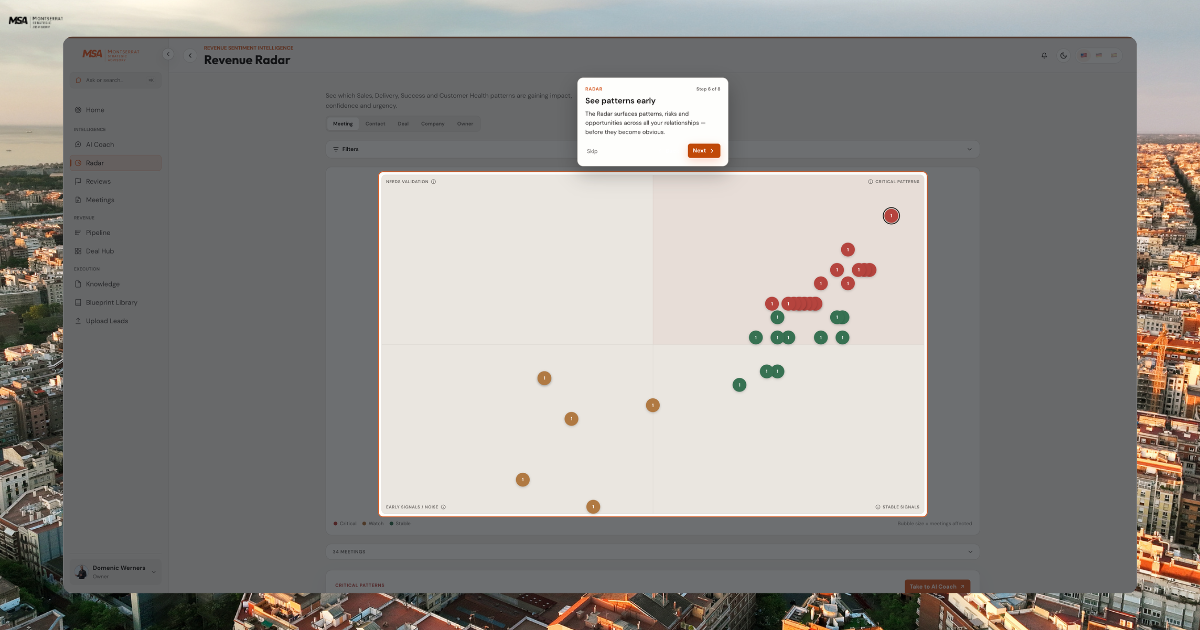Screen dimensions: 1200x630
Task: Toggle dark mode with moon icon
Action: [x=1063, y=55]
